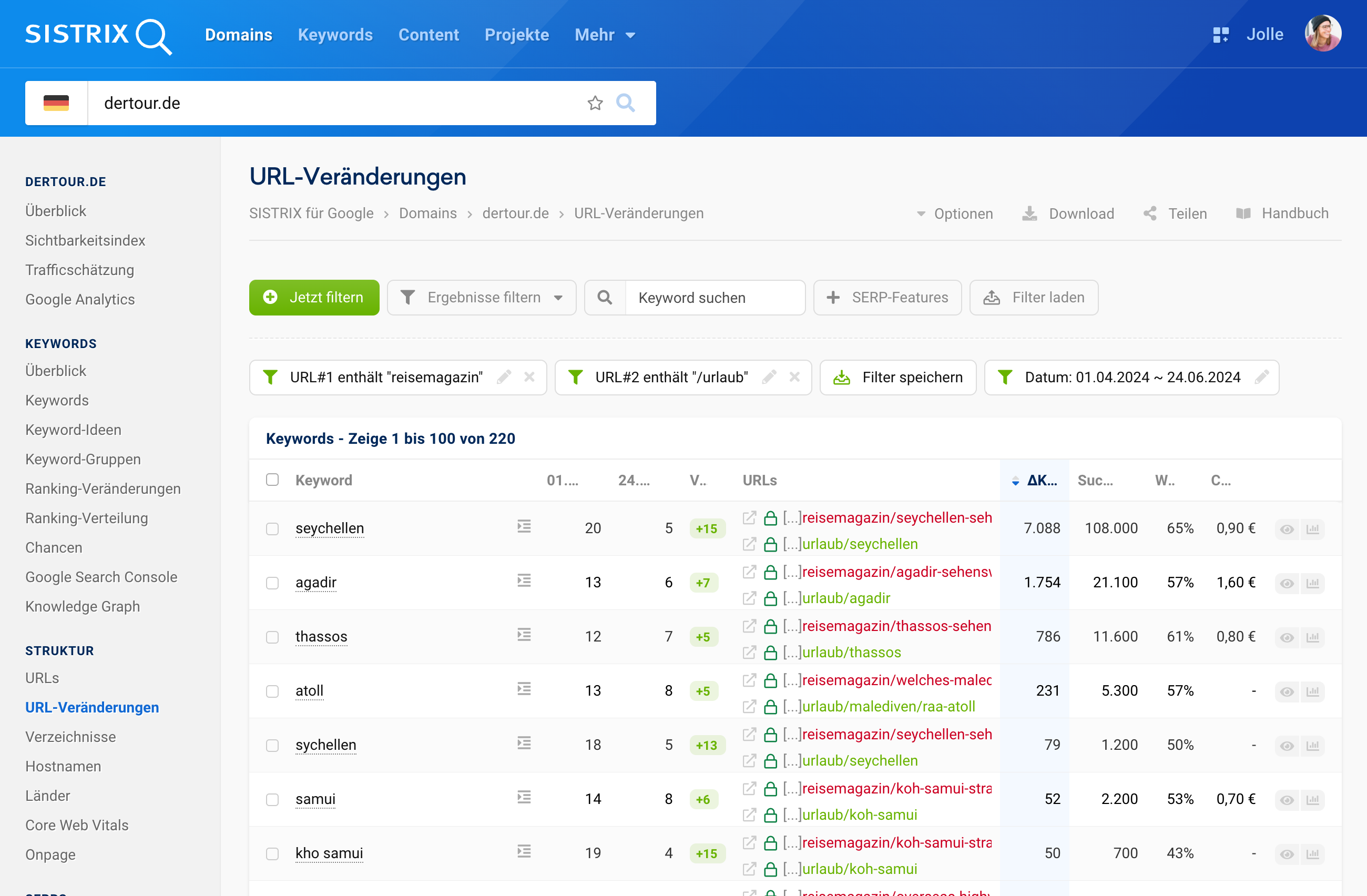Open Ranking-Veränderungen in the sidebar
The image size is (1367, 896).
[103, 489]
